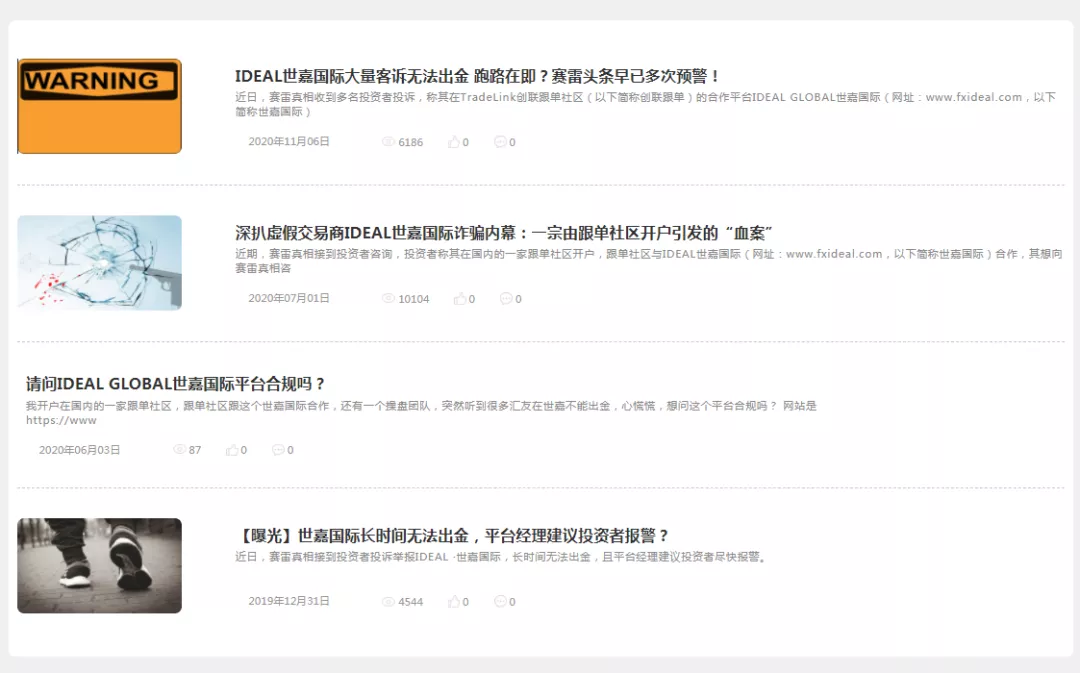This screenshot has height=673, width=1080.
Task: Like the article dated 2019年12月31日
Action: [x=454, y=601]
